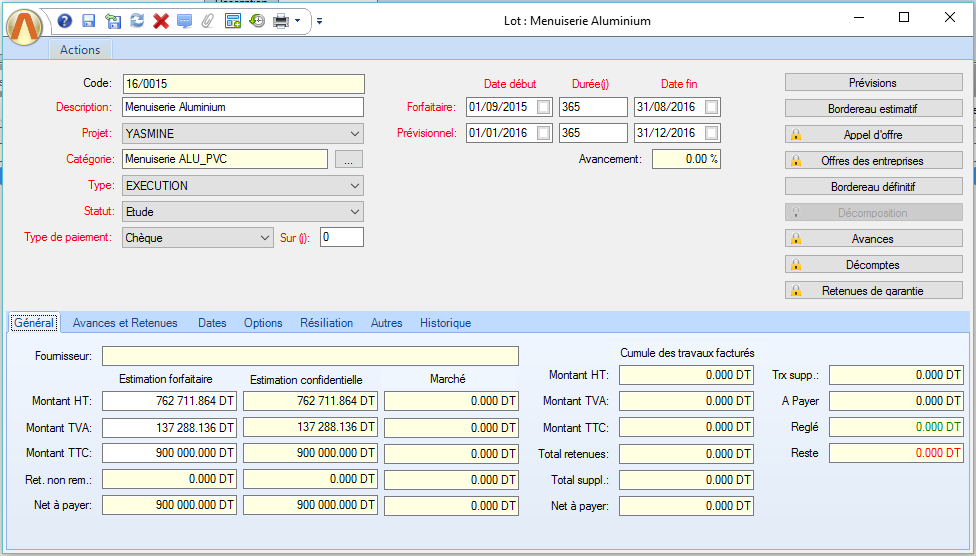
Task: Open the Prévisions button
Action: pos(873,82)
